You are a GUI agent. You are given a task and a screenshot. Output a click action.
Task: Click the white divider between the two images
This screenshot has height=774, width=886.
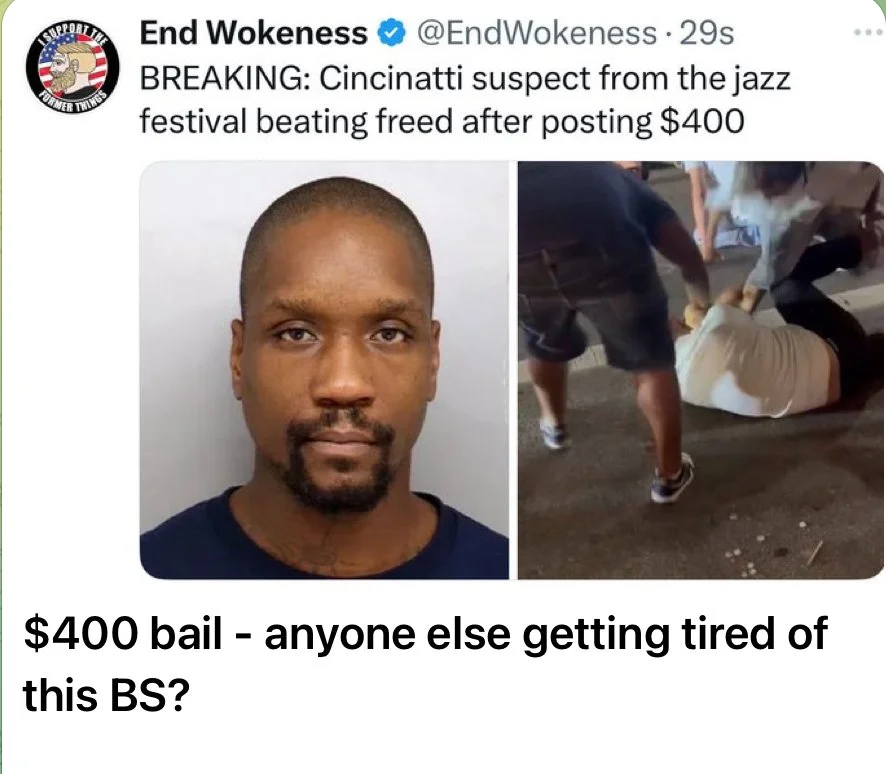[513, 370]
